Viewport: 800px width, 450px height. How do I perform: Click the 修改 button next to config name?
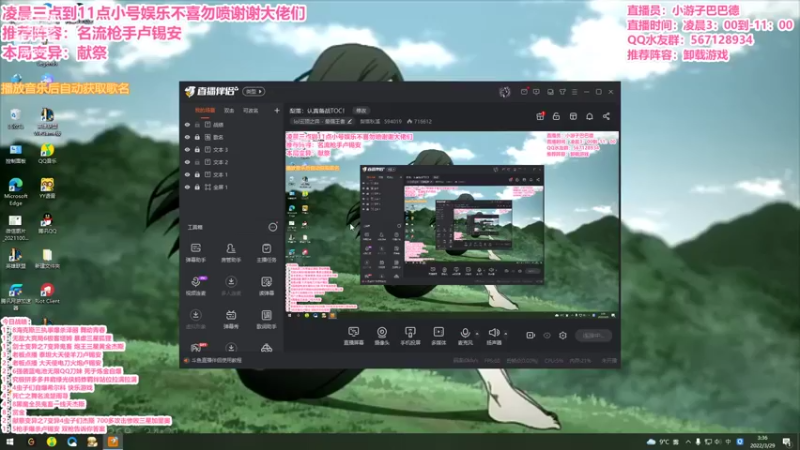click(361, 111)
